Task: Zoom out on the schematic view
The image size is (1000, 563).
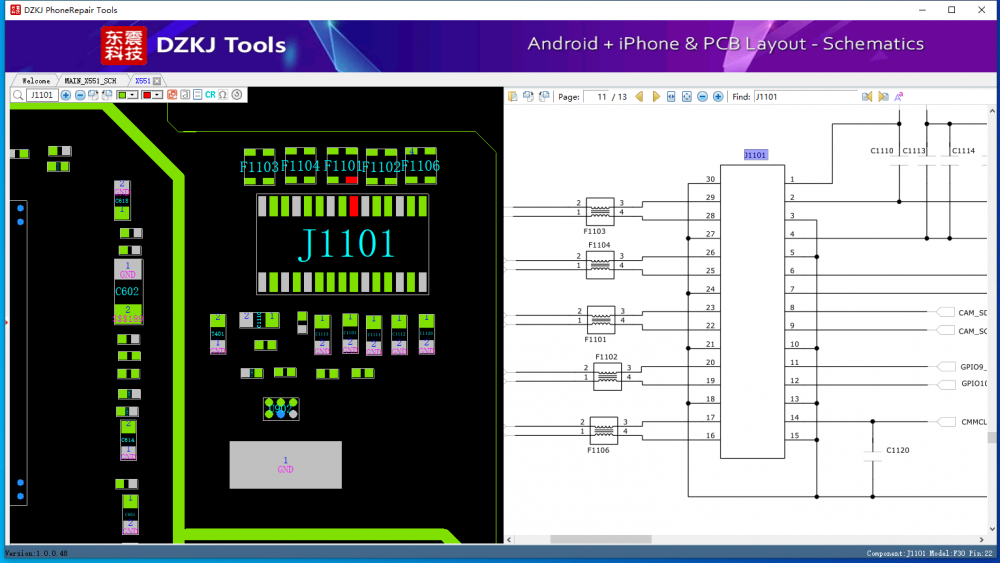Action: click(702, 97)
